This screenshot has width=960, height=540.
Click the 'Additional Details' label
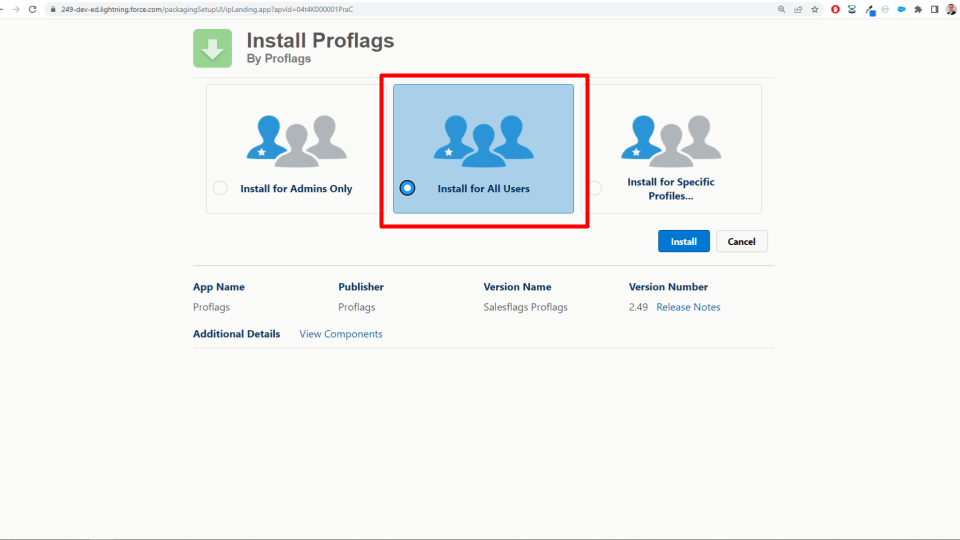[236, 334]
